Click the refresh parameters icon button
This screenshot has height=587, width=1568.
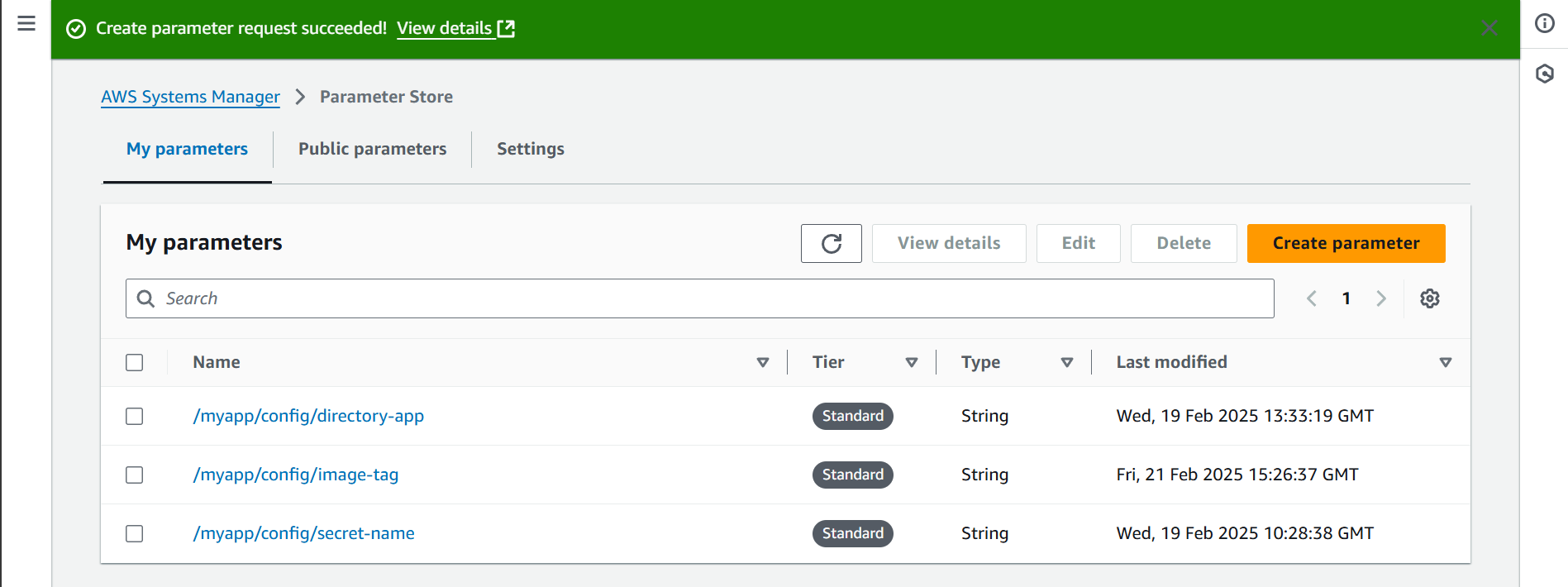(x=831, y=243)
